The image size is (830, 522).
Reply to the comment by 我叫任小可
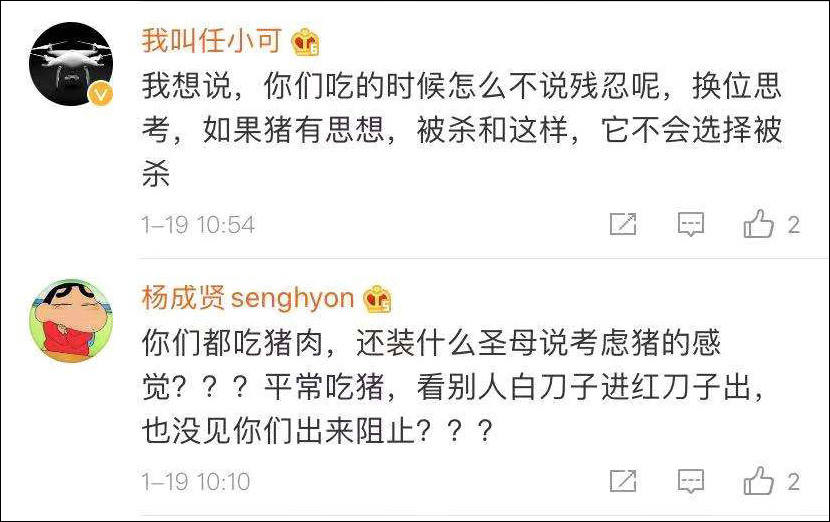[691, 225]
